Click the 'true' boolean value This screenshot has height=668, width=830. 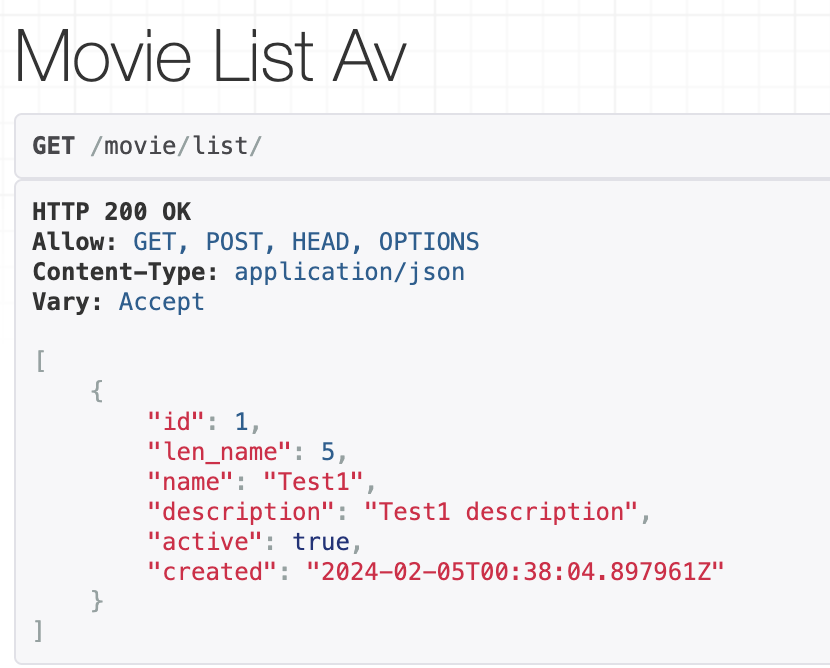(321, 542)
